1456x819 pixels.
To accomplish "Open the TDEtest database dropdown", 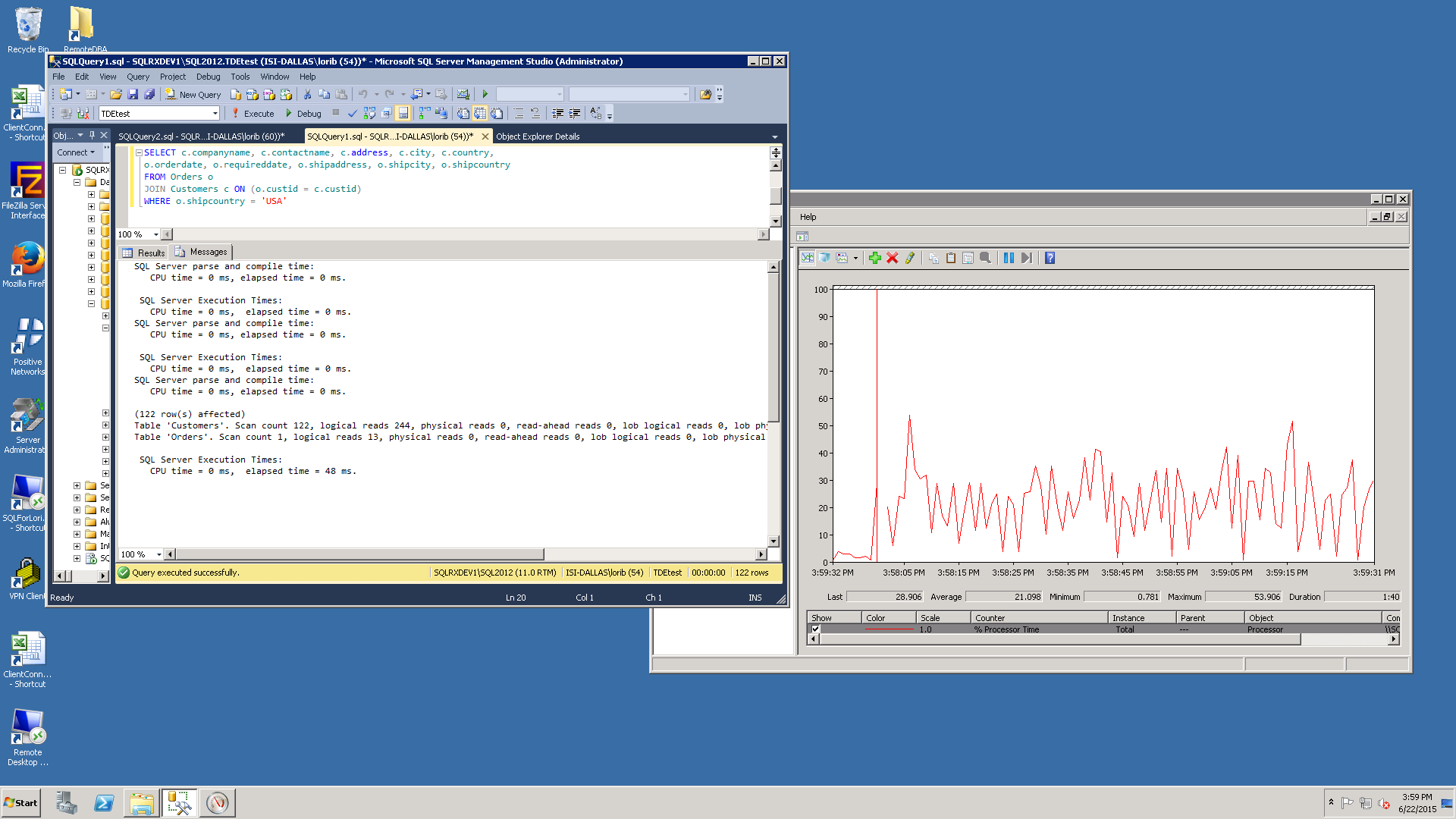I will click(215, 114).
